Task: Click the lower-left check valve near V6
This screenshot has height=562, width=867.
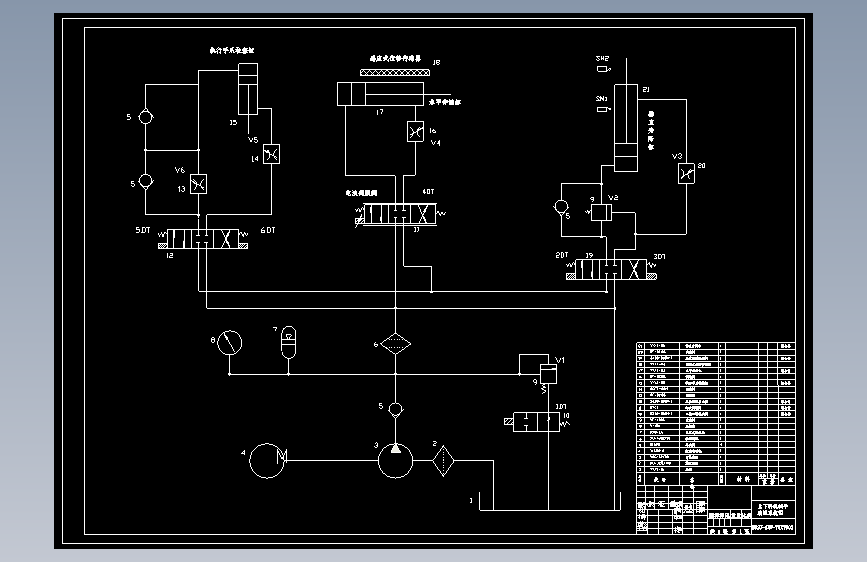Action: point(145,181)
